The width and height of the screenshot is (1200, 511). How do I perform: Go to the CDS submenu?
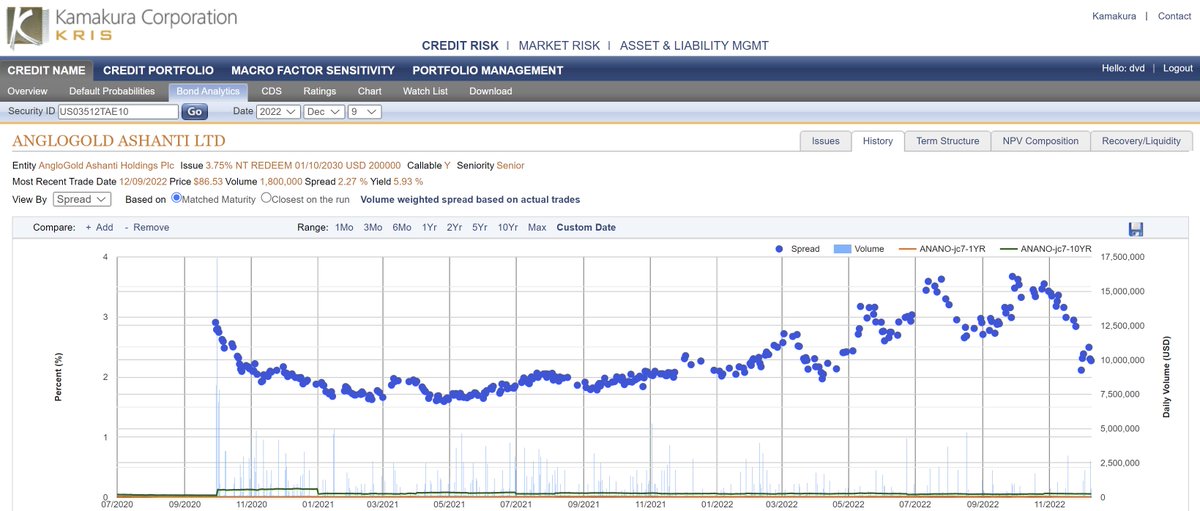point(271,91)
